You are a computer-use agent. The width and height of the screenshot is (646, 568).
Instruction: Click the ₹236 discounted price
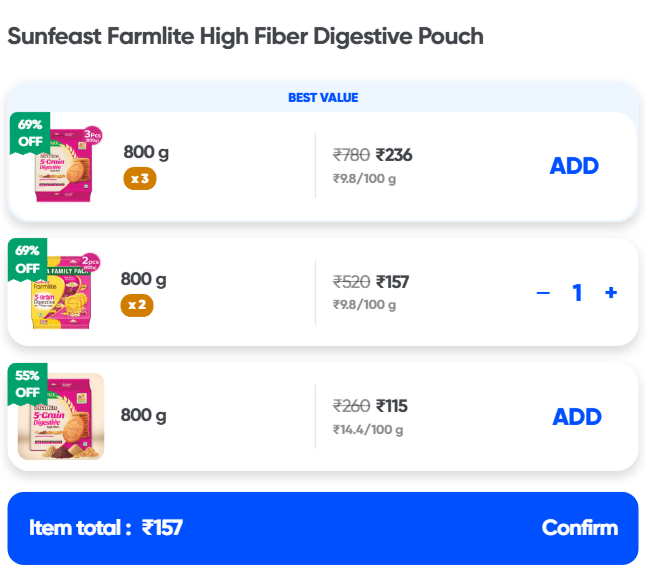(x=394, y=155)
